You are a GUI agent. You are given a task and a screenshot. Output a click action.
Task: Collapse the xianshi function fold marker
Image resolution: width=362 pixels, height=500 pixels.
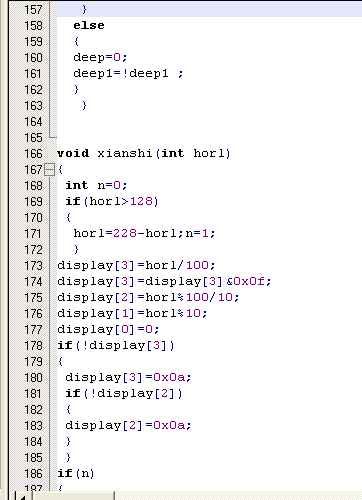pos(49,170)
